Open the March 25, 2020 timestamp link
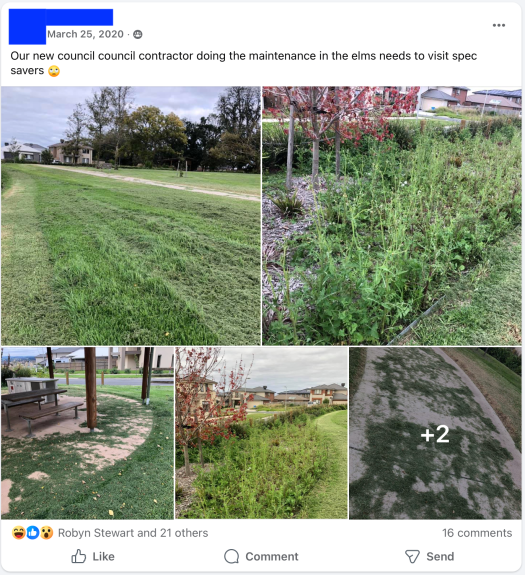The height and width of the screenshot is (575, 525). (x=85, y=34)
